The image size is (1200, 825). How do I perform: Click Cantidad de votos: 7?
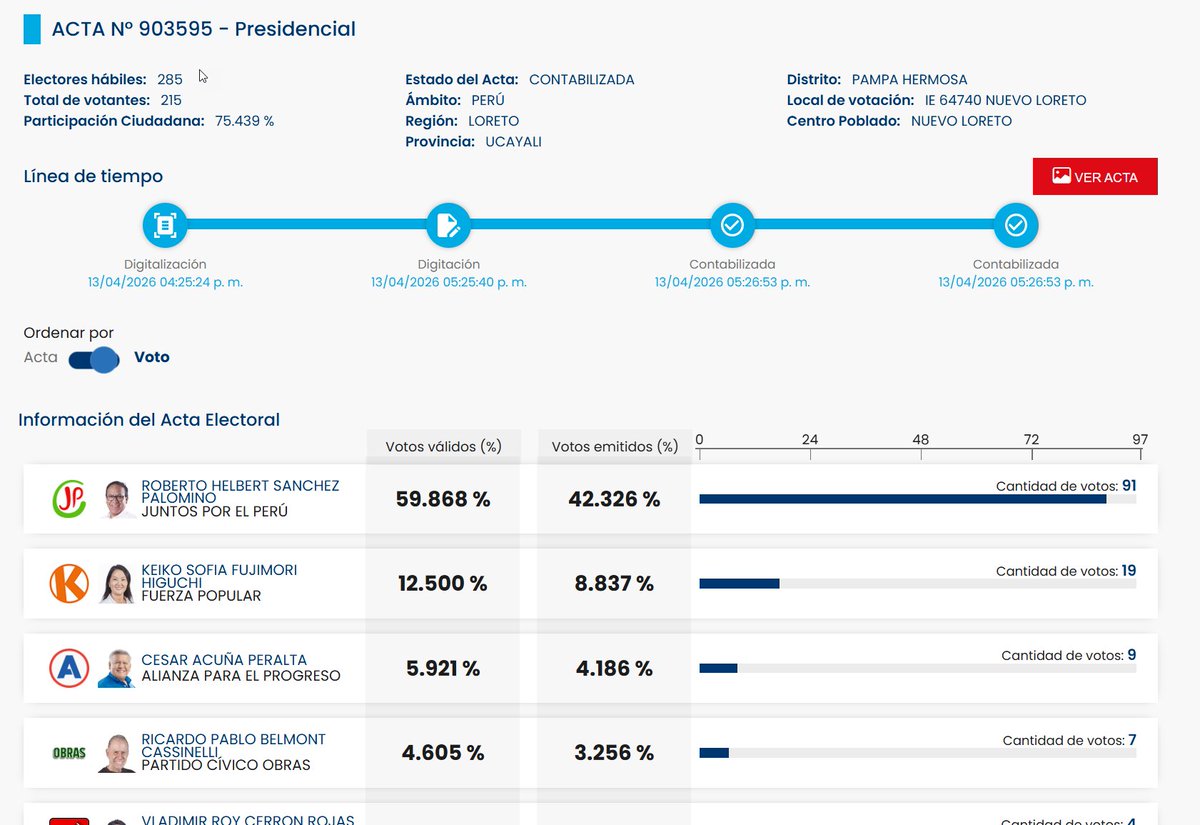point(1069,740)
